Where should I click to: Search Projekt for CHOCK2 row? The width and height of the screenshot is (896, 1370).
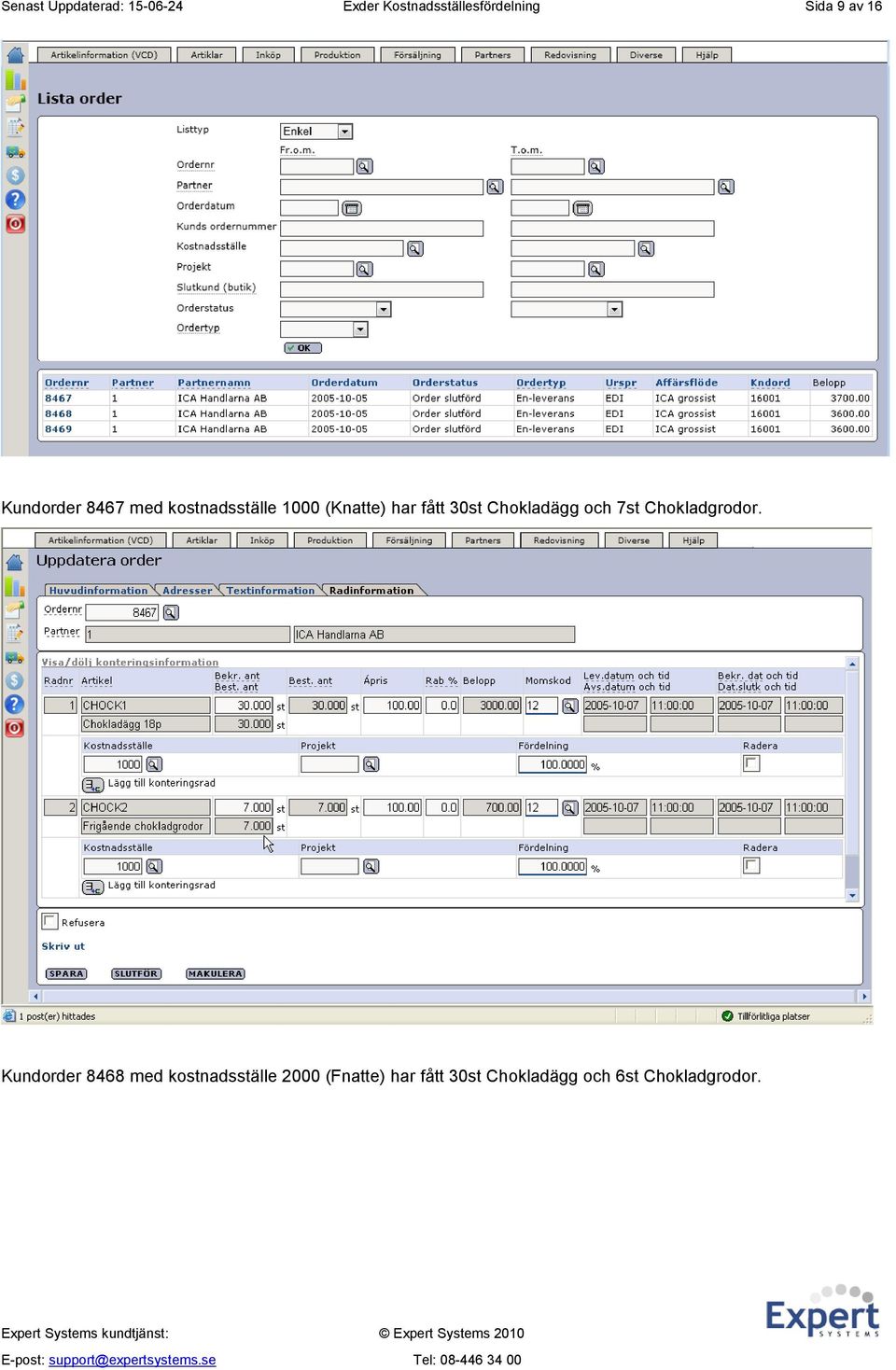371,866
